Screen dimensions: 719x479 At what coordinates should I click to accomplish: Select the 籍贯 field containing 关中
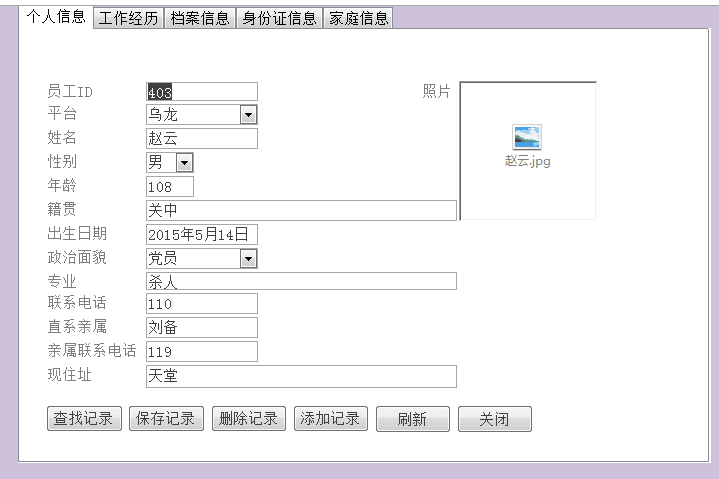pos(300,210)
